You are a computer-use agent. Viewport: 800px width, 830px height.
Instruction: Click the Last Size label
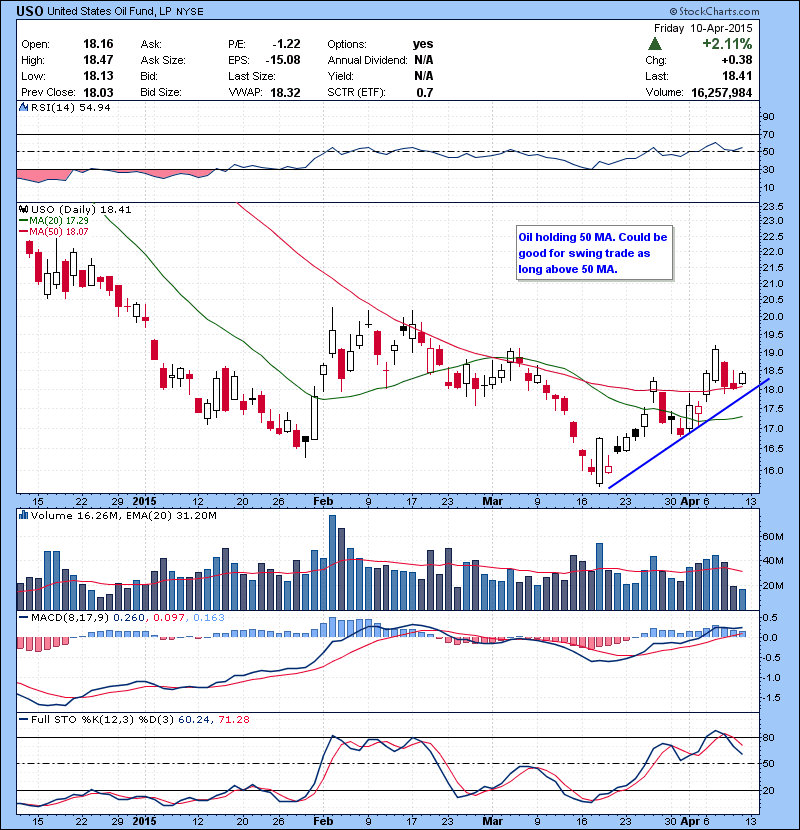click(x=251, y=76)
